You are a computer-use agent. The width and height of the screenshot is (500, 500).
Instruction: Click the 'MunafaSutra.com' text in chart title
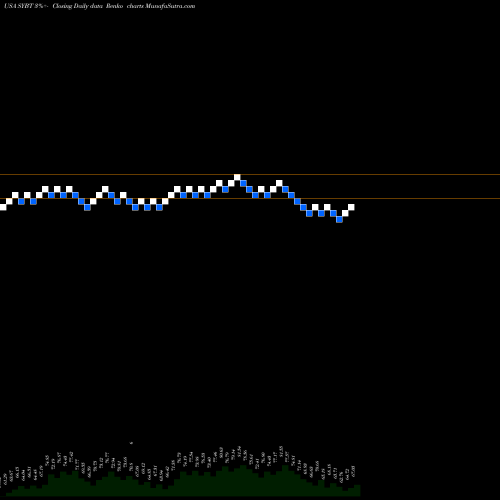click(x=170, y=6)
